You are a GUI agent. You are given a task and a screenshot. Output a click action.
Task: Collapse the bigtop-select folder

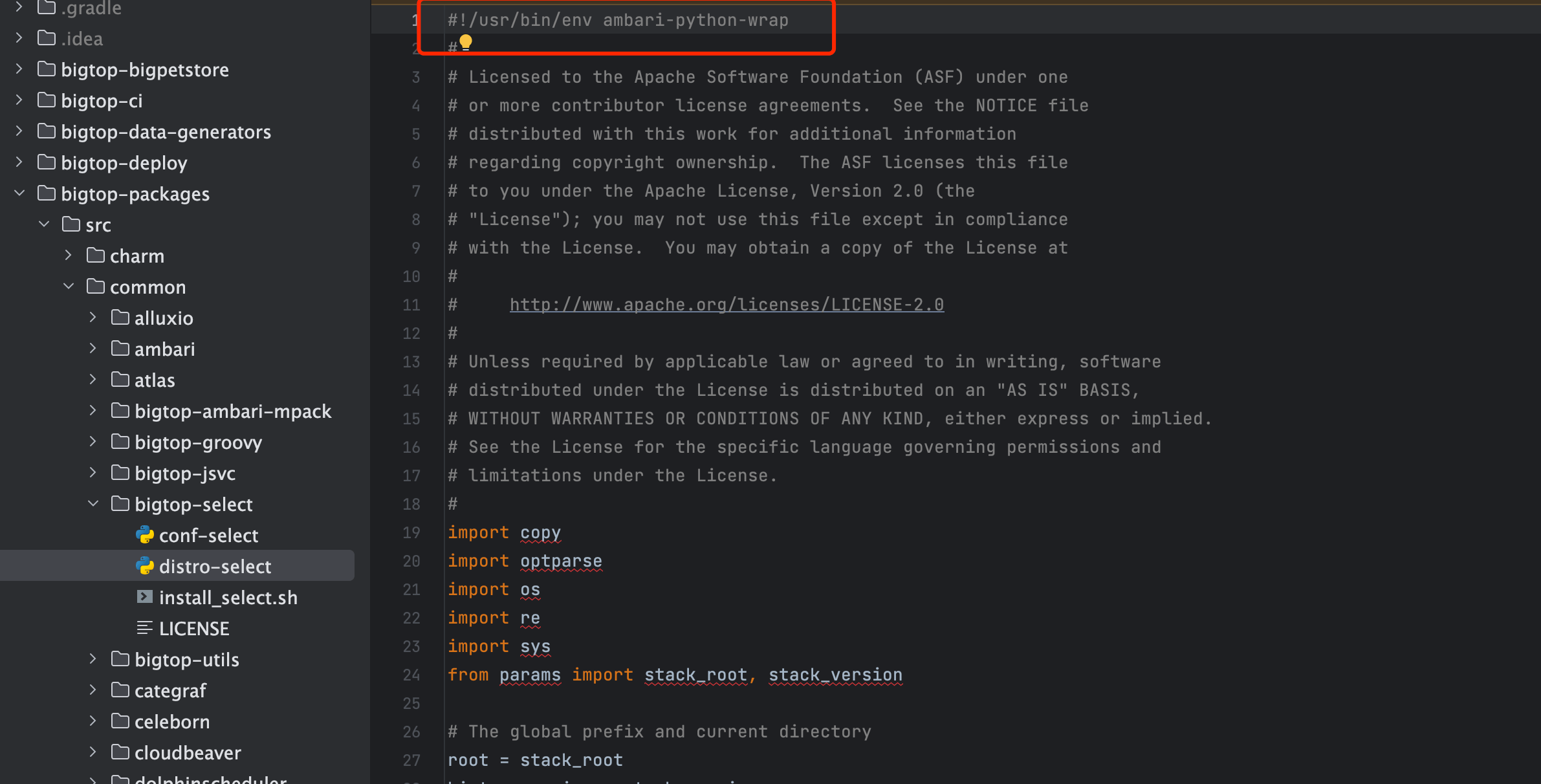[93, 503]
